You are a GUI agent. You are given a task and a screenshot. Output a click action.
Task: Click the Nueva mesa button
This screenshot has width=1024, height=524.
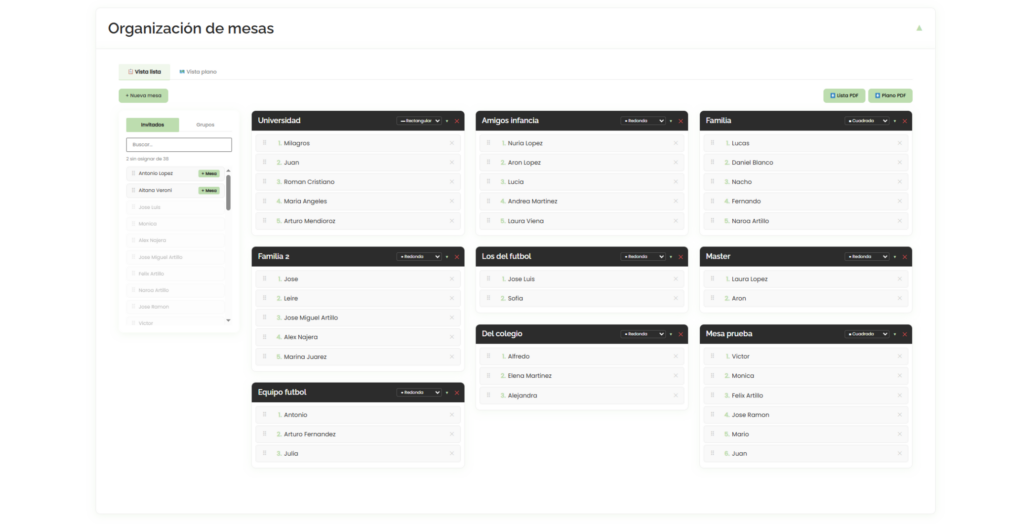tap(143, 95)
